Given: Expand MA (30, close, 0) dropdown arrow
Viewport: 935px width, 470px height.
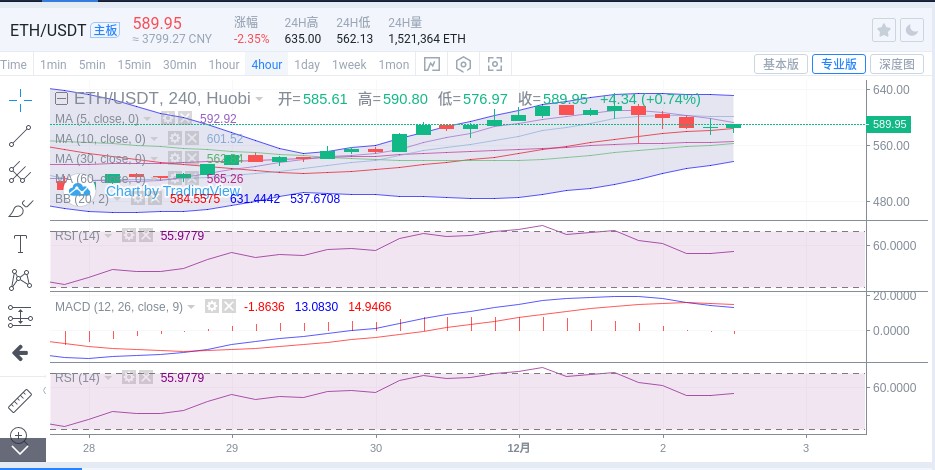Looking at the screenshot, I should coord(153,159).
